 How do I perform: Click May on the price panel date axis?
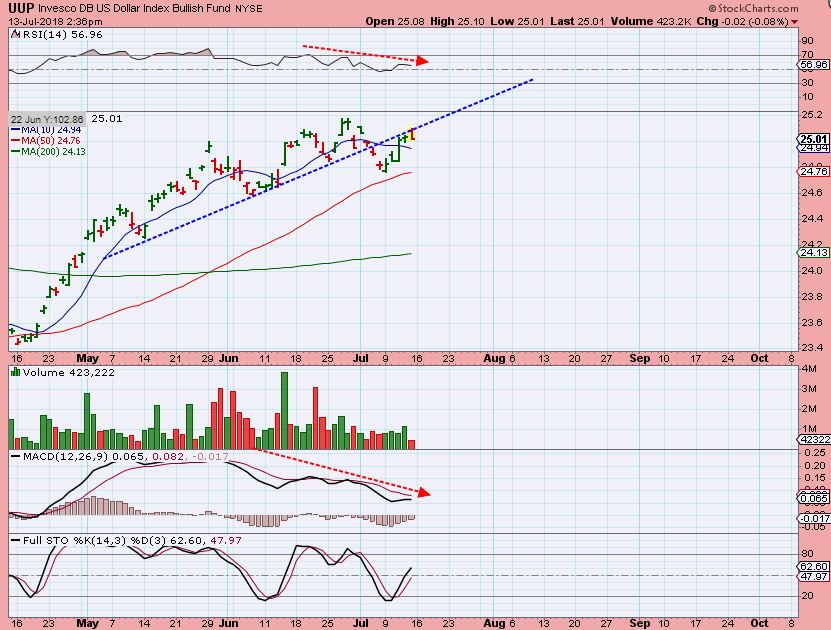(88, 359)
